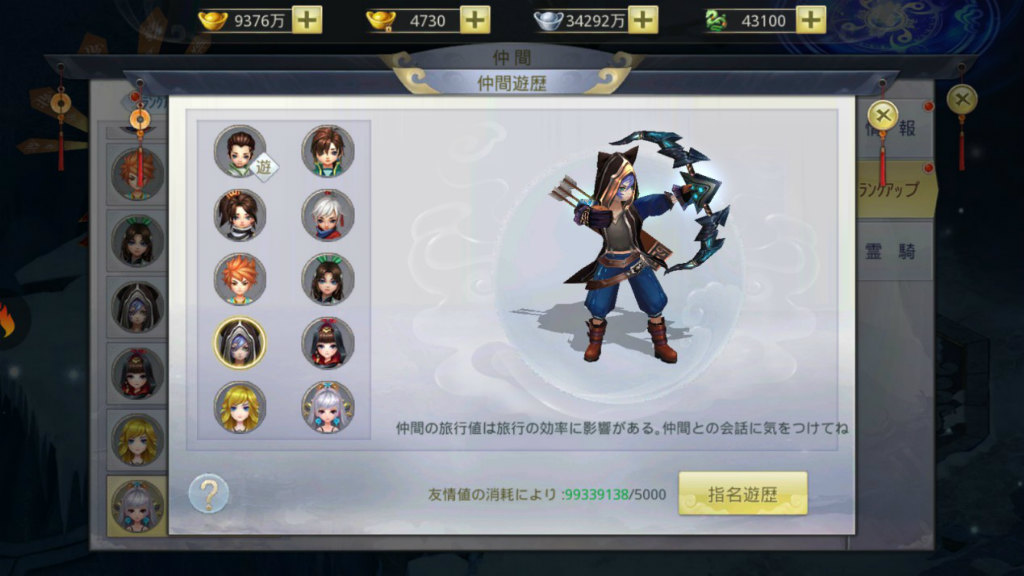
Task: Select silver-haired girl with blue ornaments in grid
Action: tap(328, 408)
